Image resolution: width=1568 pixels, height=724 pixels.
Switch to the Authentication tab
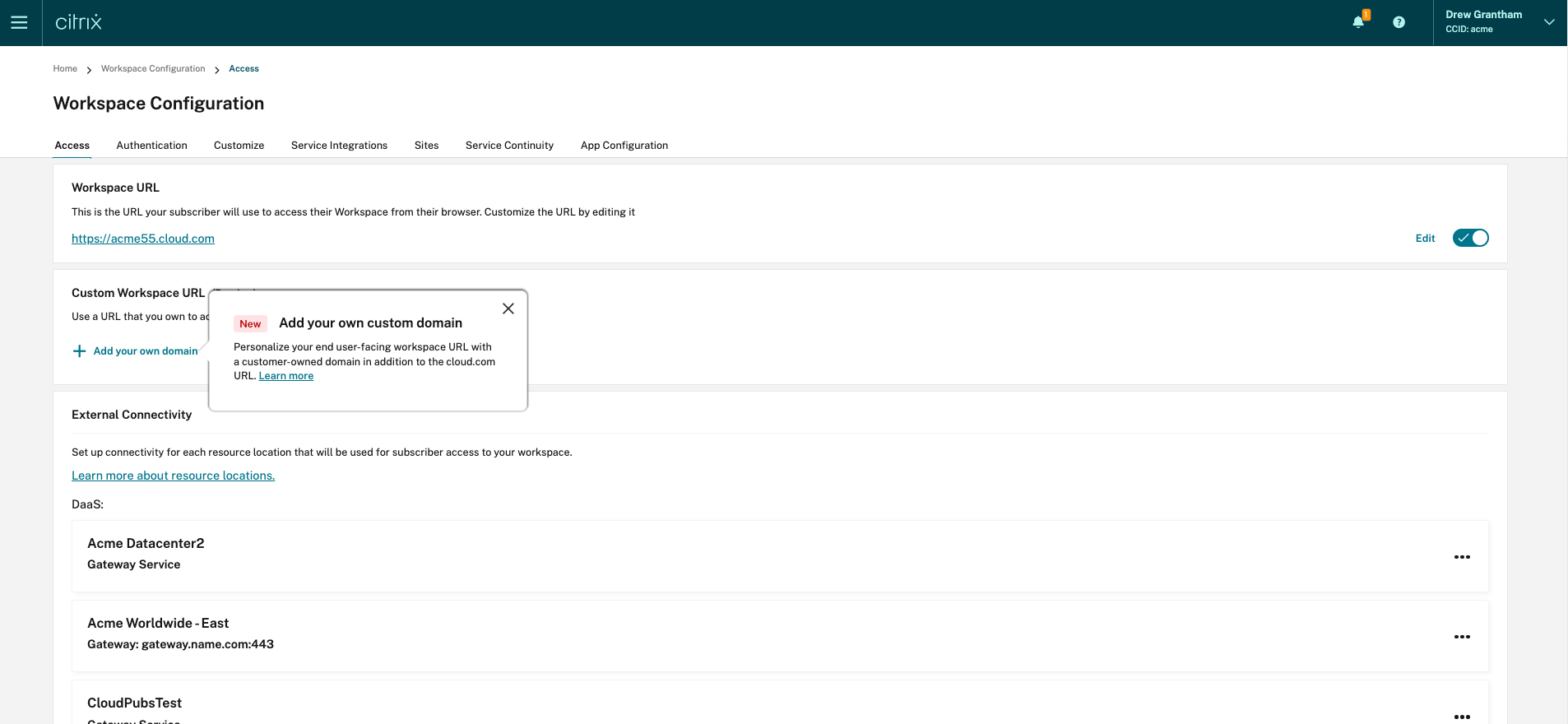pos(151,146)
